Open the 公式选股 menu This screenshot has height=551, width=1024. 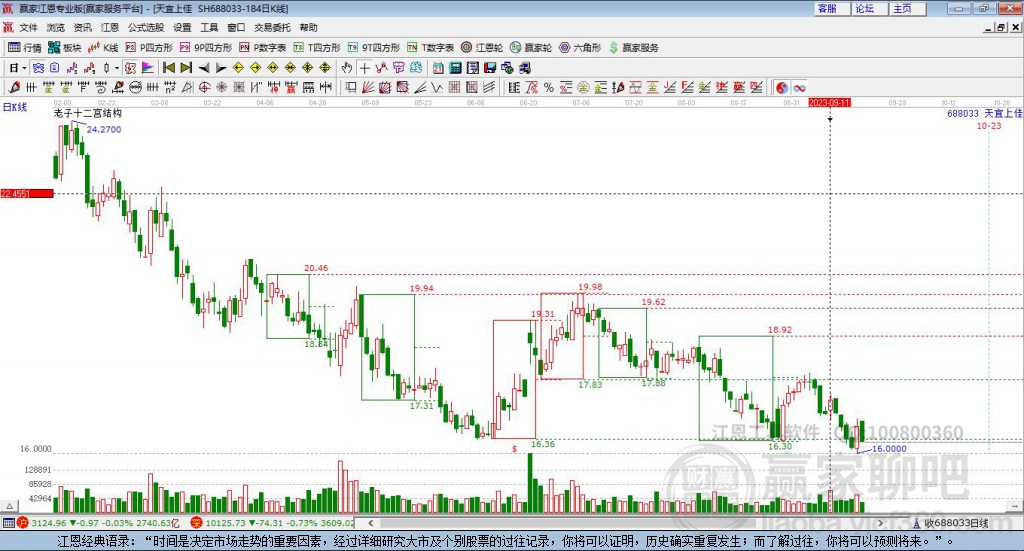[x=146, y=27]
